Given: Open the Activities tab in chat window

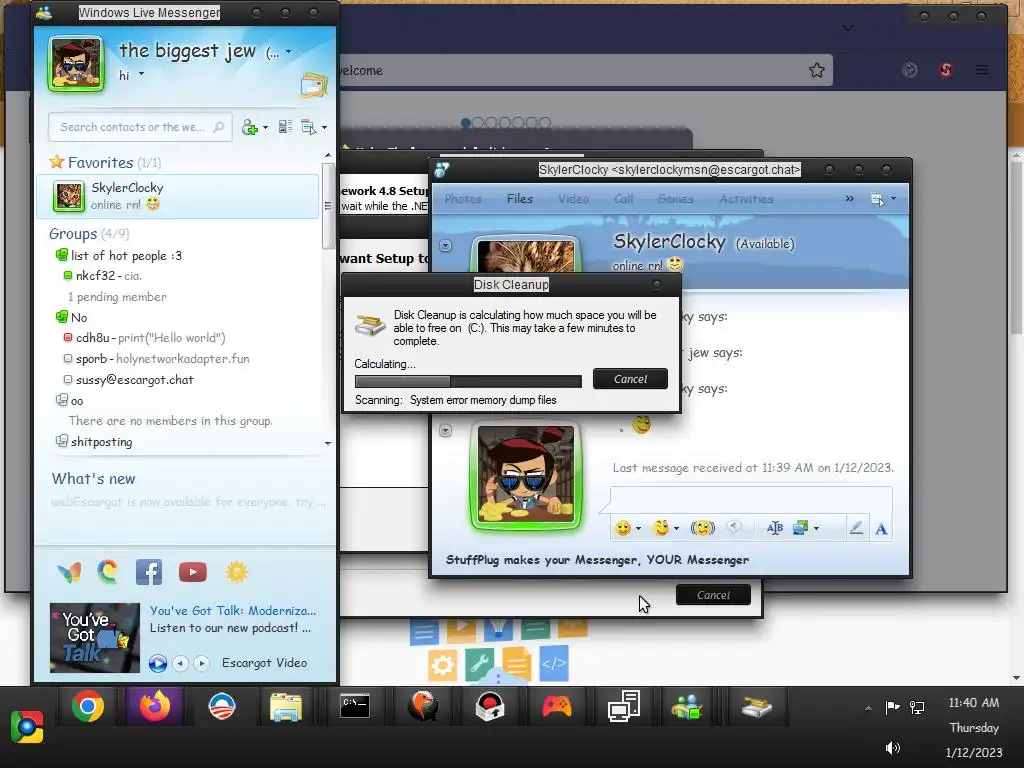Looking at the screenshot, I should pyautogui.click(x=746, y=199).
